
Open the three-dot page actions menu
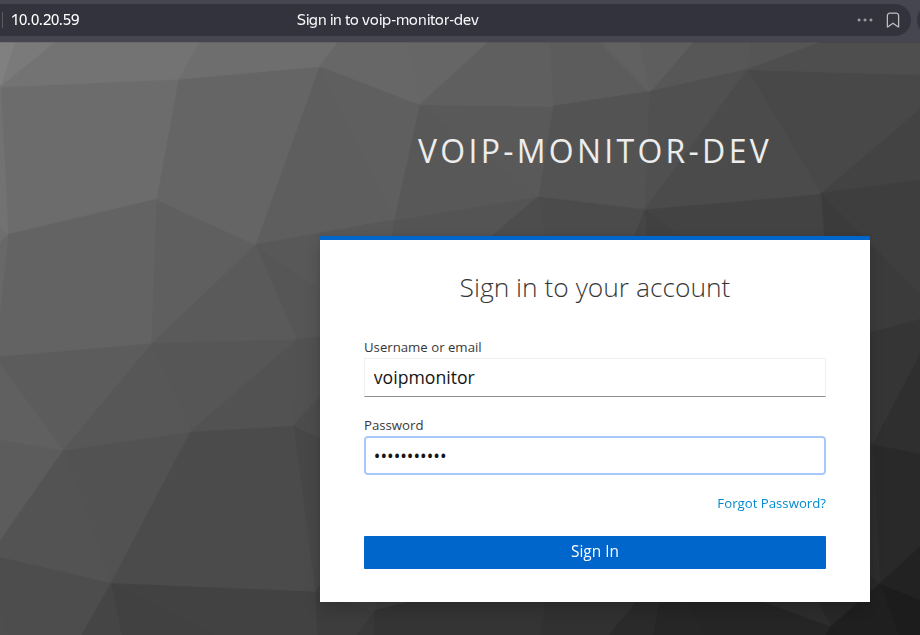click(865, 20)
